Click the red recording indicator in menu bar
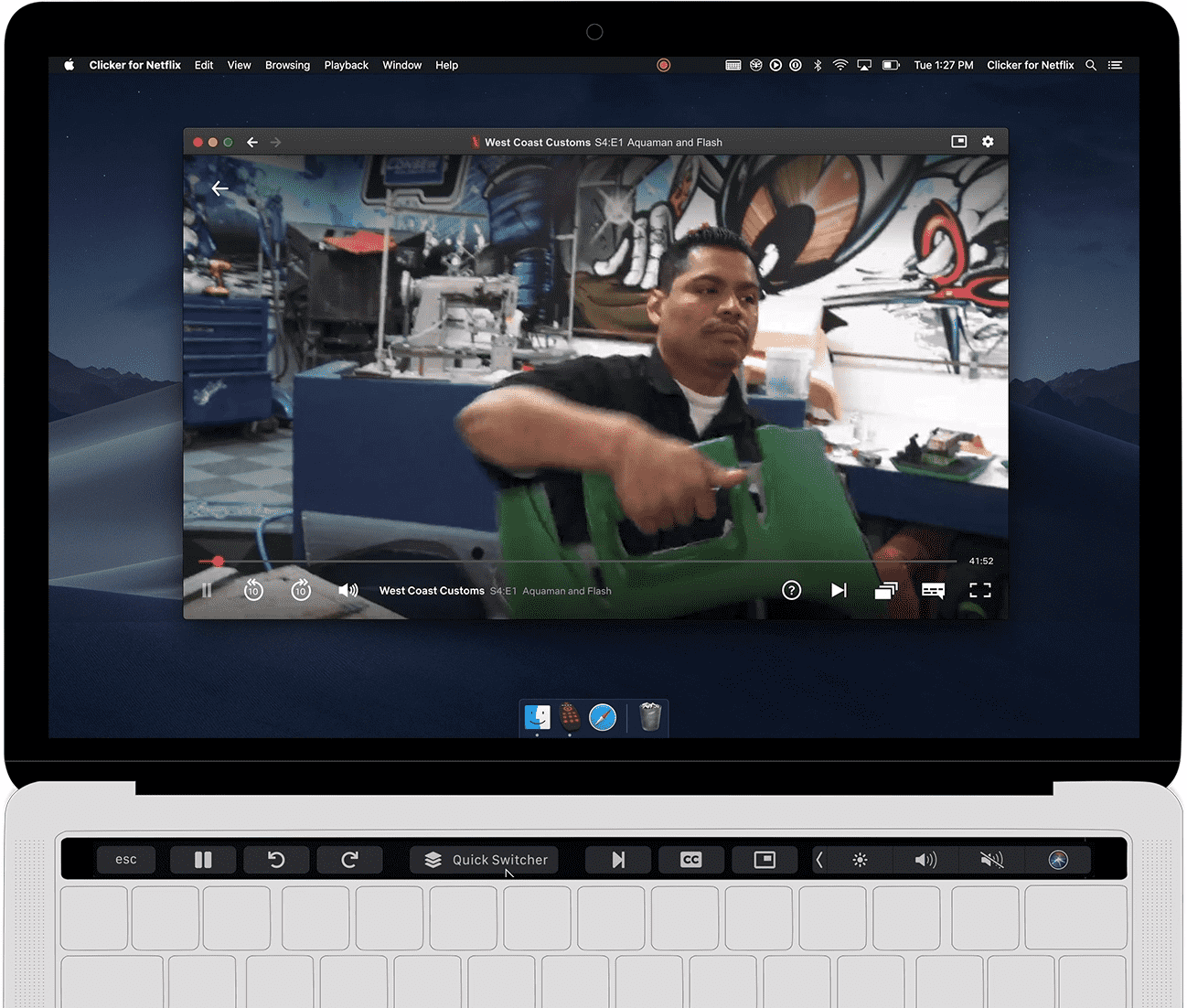Screen dimensions: 1187x1008 pyautogui.click(x=664, y=65)
